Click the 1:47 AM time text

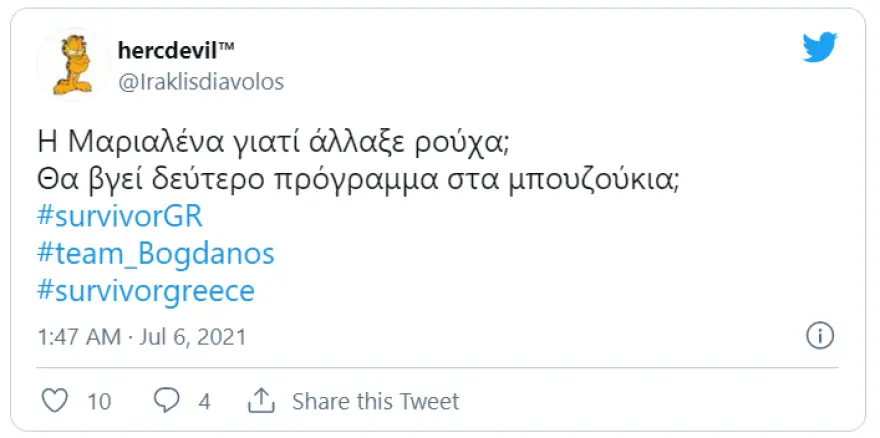pos(78,334)
